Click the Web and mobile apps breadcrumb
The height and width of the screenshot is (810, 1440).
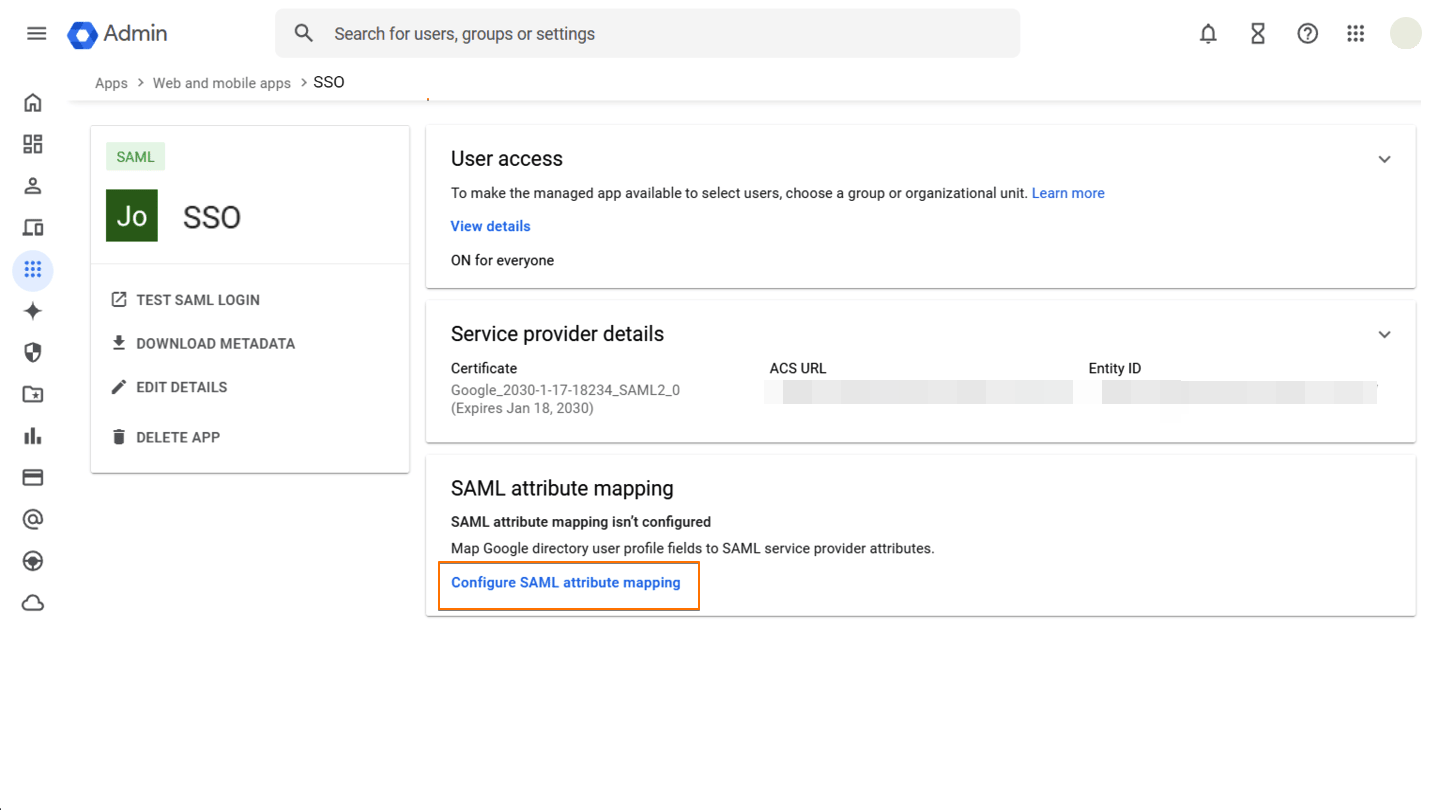[221, 82]
